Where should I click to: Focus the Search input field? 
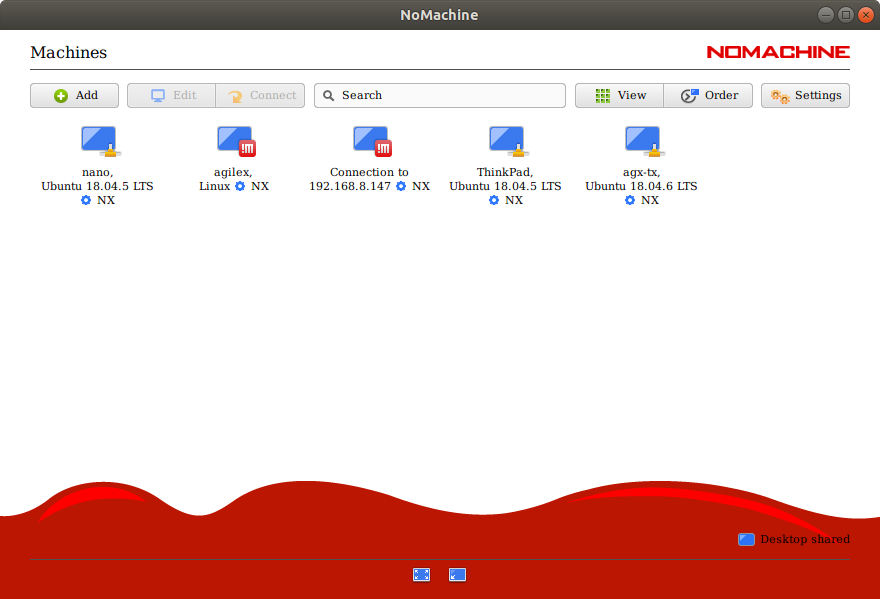(x=439, y=95)
